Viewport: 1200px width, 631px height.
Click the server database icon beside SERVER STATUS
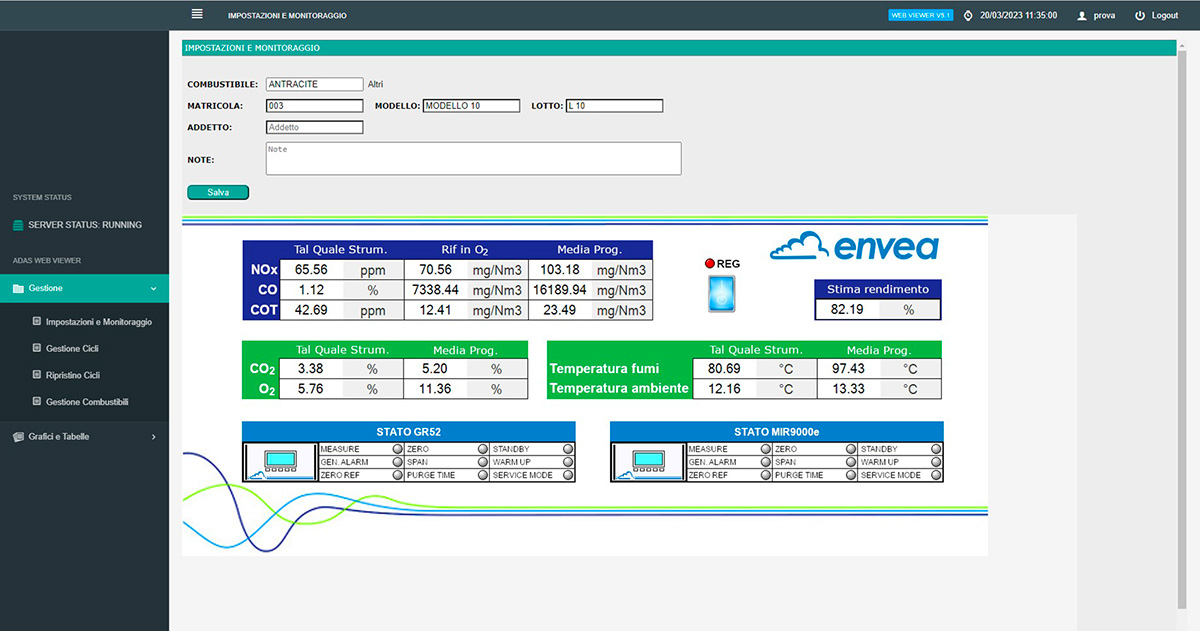(18, 225)
